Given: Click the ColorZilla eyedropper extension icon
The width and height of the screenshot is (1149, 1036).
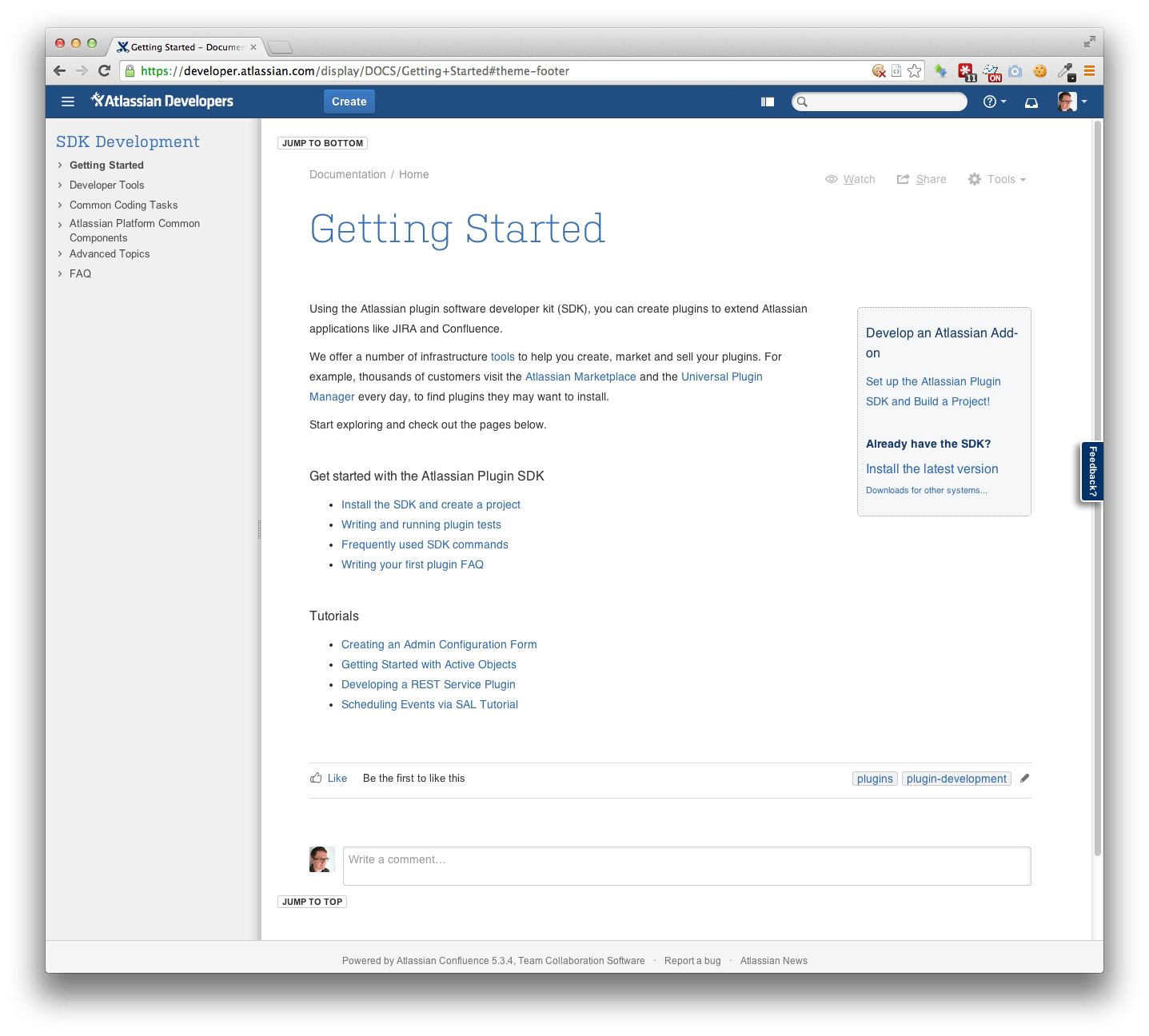Looking at the screenshot, I should (1066, 71).
